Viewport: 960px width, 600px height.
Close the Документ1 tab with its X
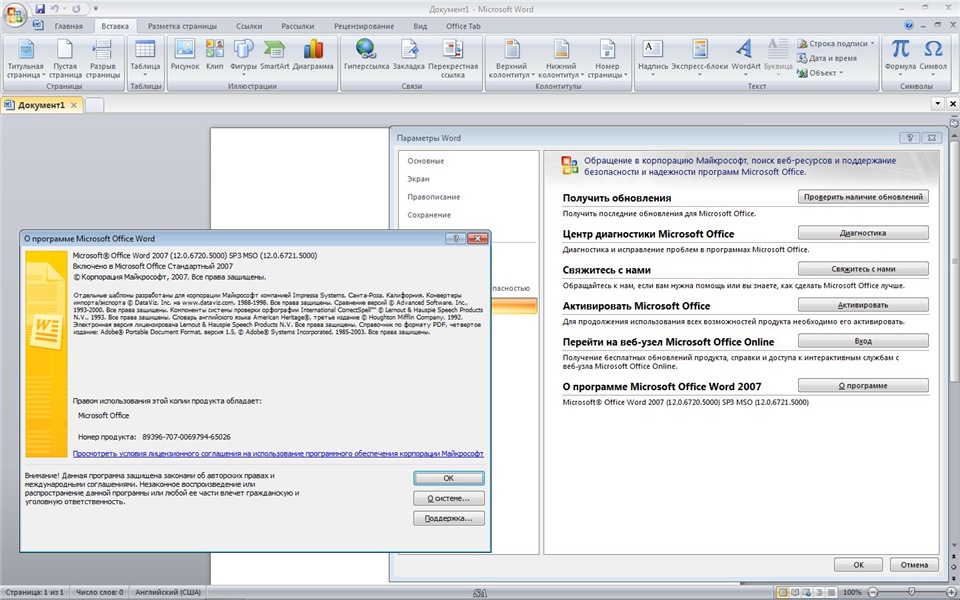pos(73,105)
